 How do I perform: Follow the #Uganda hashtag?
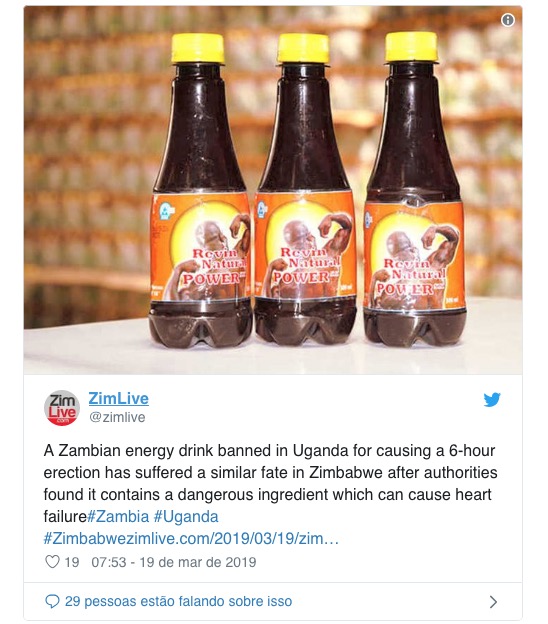point(186,517)
